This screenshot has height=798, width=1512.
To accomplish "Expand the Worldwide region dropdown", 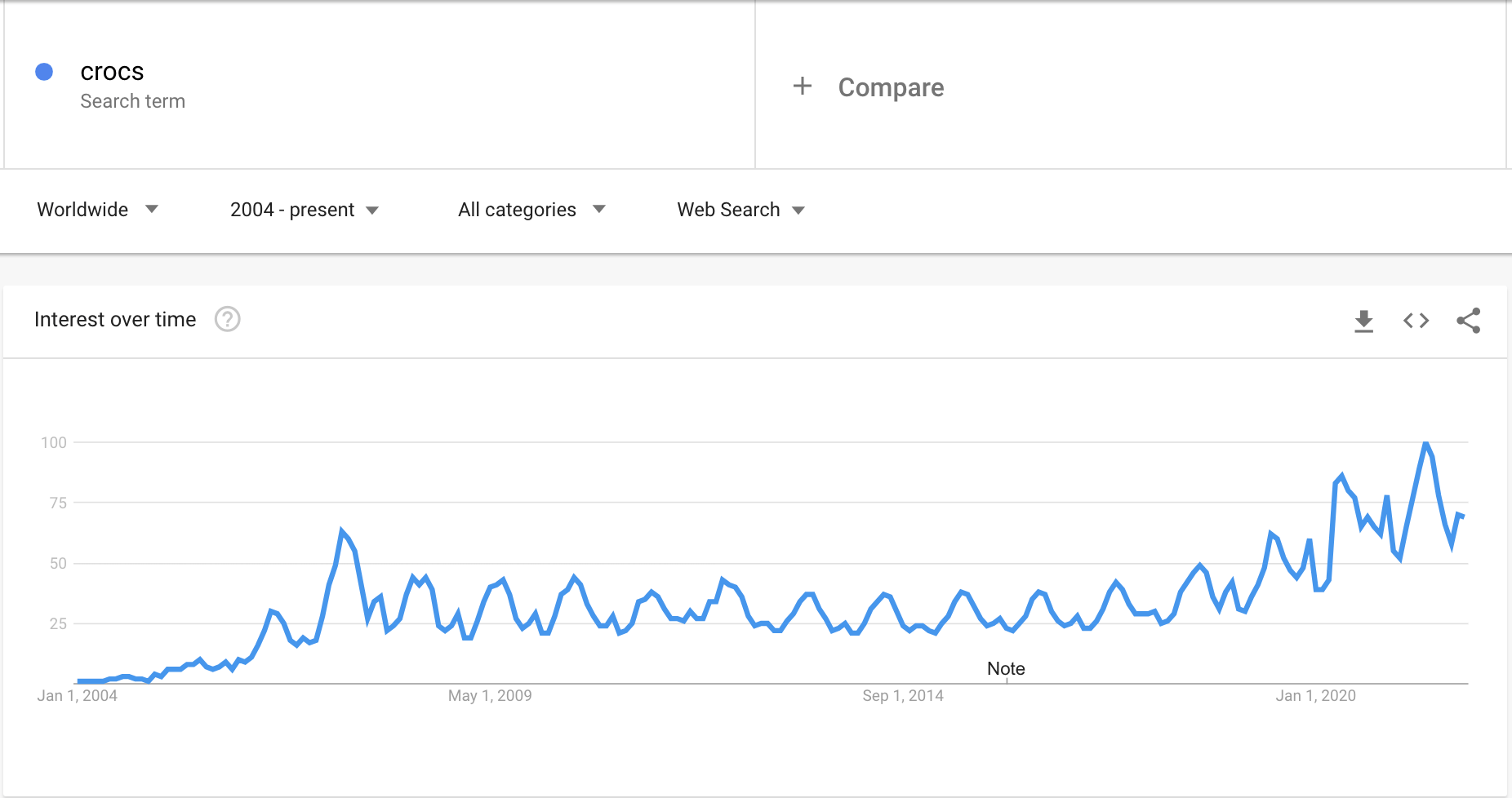I will pyautogui.click(x=97, y=210).
